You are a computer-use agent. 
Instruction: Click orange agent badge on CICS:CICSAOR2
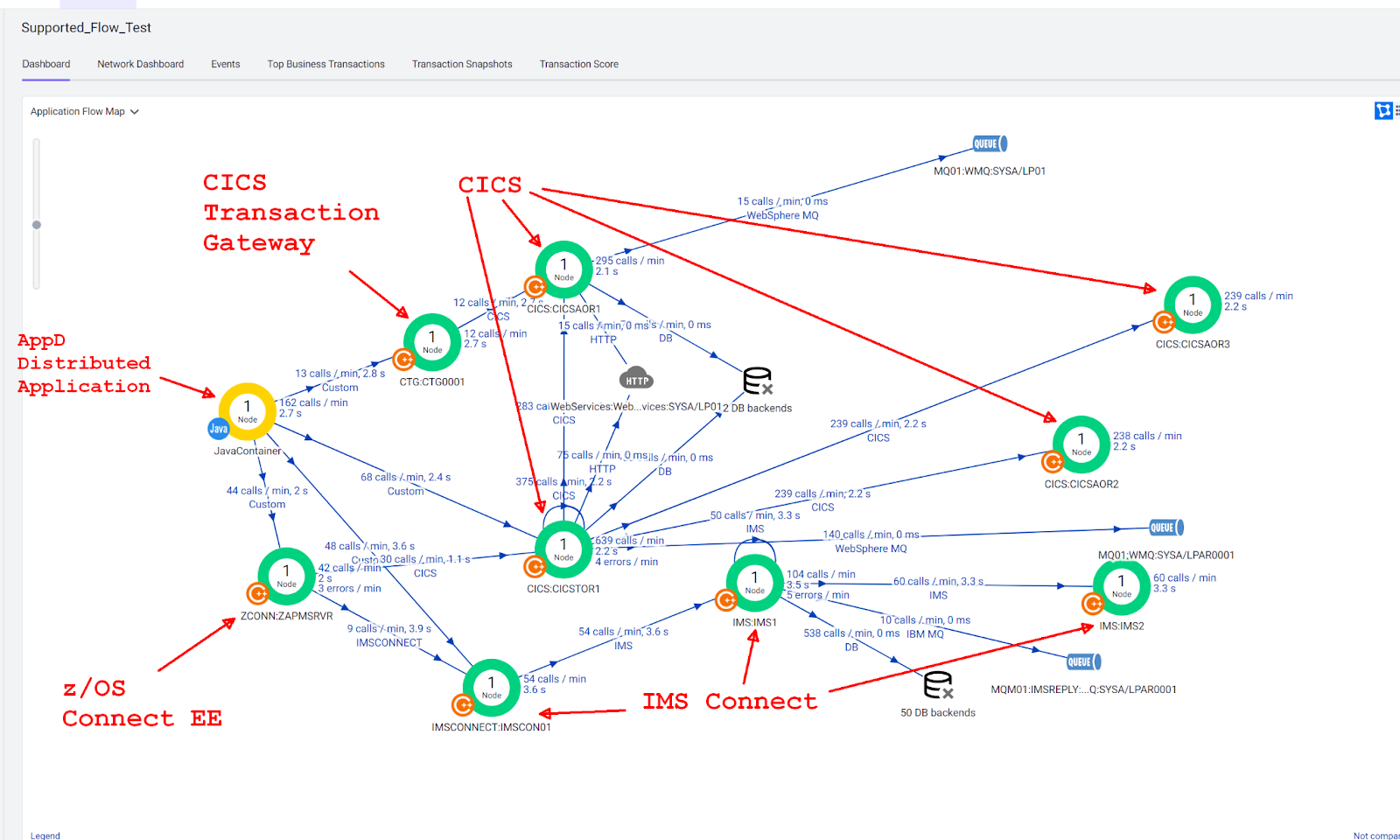(1053, 461)
